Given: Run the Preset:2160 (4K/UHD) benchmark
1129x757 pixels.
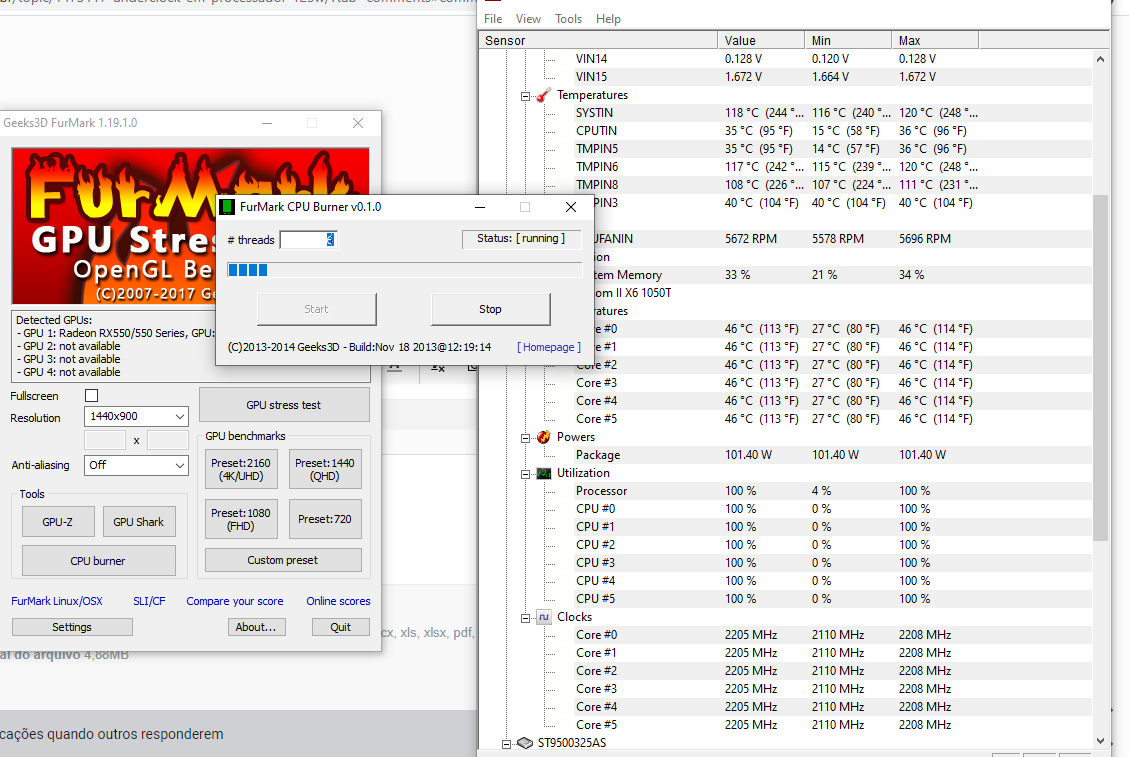Looking at the screenshot, I should click(240, 470).
